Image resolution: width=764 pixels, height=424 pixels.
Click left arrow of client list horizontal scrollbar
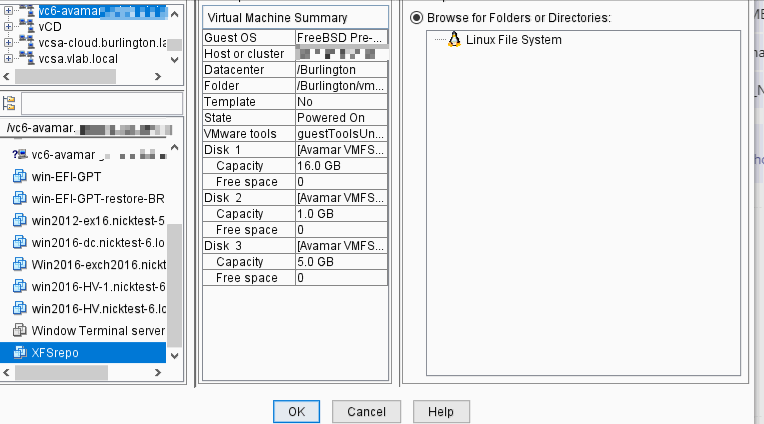coord(6,373)
